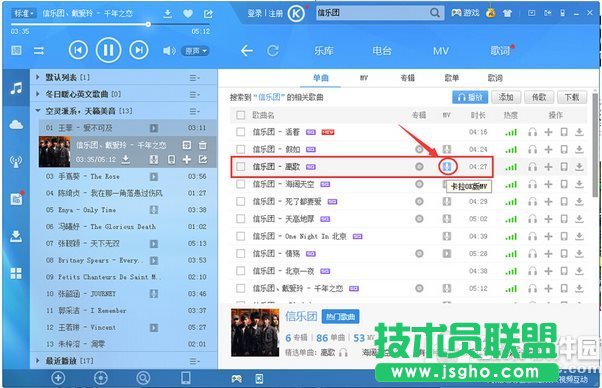Switch to the 电台 section
Image resolution: width=602 pixels, height=388 pixels.
point(382,51)
